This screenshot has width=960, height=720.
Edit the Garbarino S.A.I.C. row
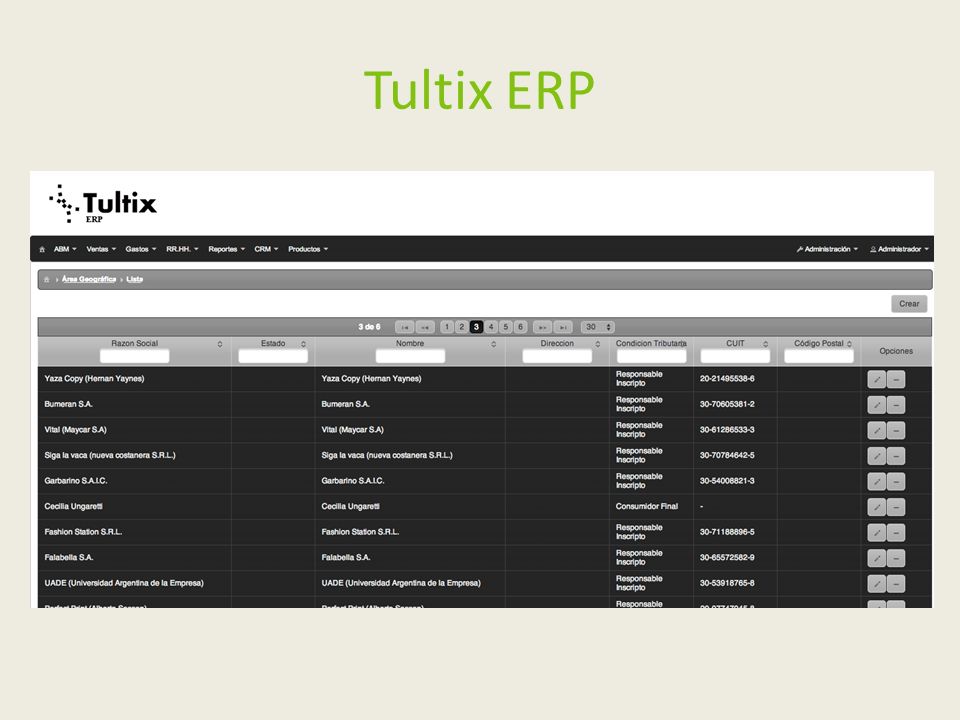tap(876, 482)
